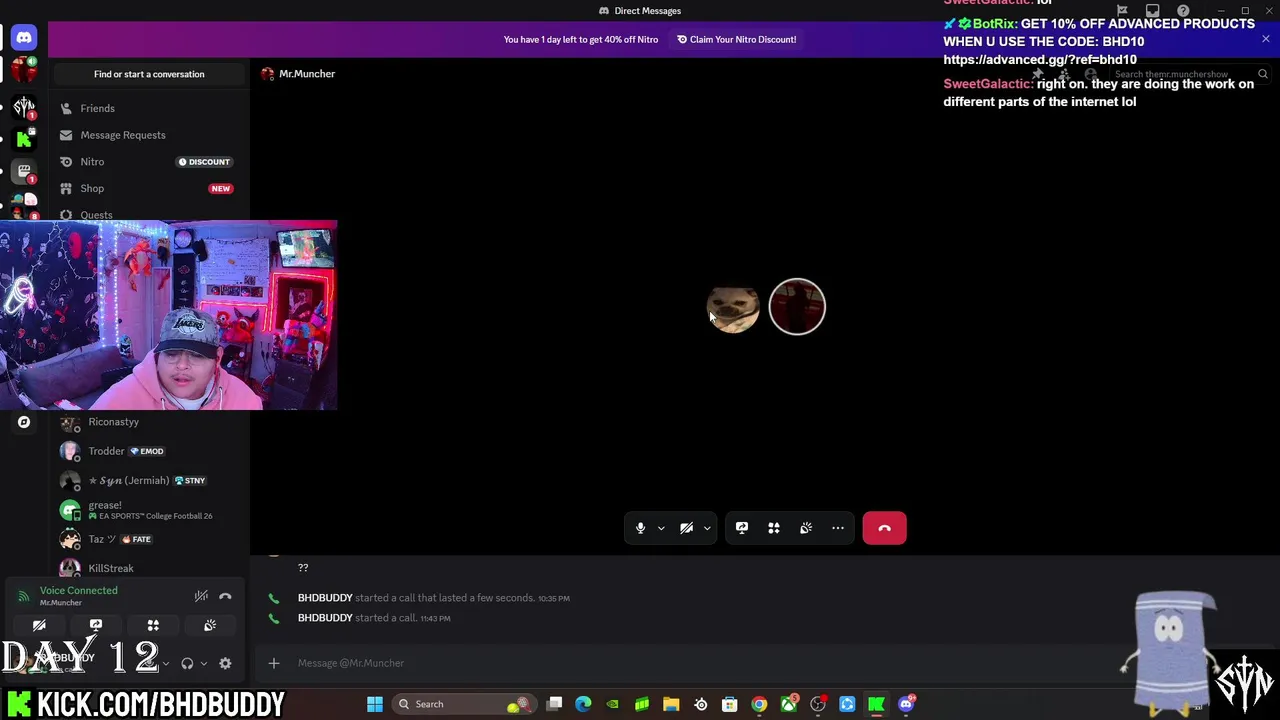The width and height of the screenshot is (1280, 720).
Task: Toggle camera in voice connected panel
Action: click(x=39, y=625)
